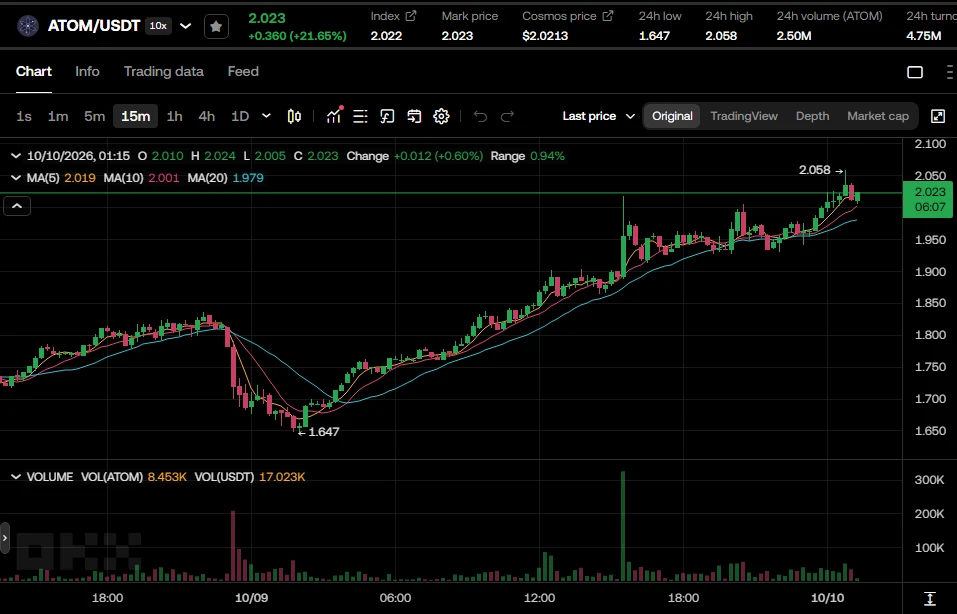Click the ATOM coin logo
Image resolution: width=957 pixels, height=614 pixels.
point(28,26)
